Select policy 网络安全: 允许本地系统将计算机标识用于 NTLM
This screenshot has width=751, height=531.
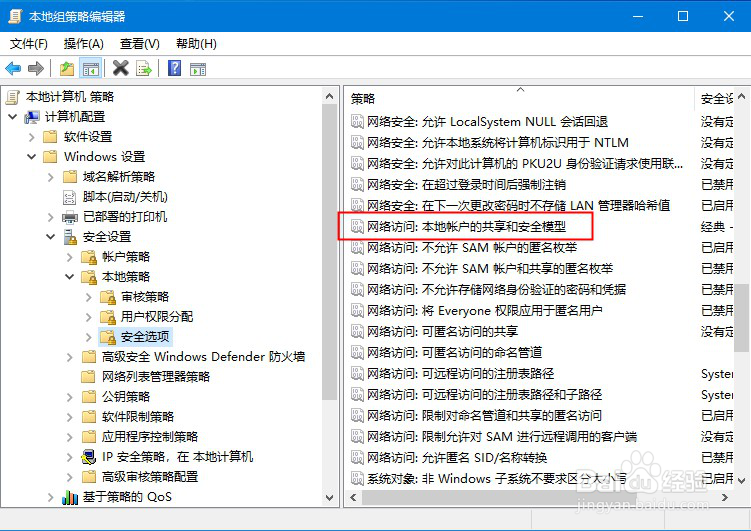pyautogui.click(x=498, y=143)
